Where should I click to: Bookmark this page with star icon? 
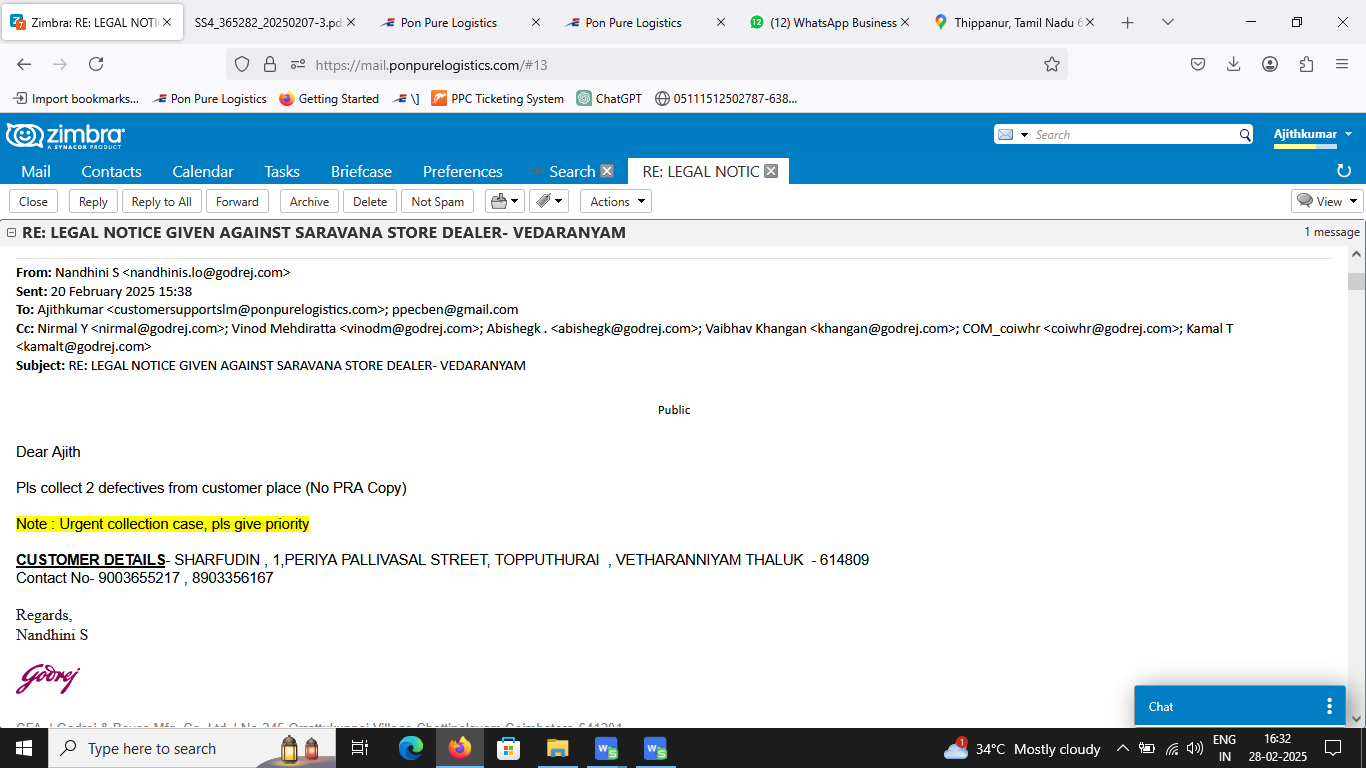pyautogui.click(x=1051, y=64)
